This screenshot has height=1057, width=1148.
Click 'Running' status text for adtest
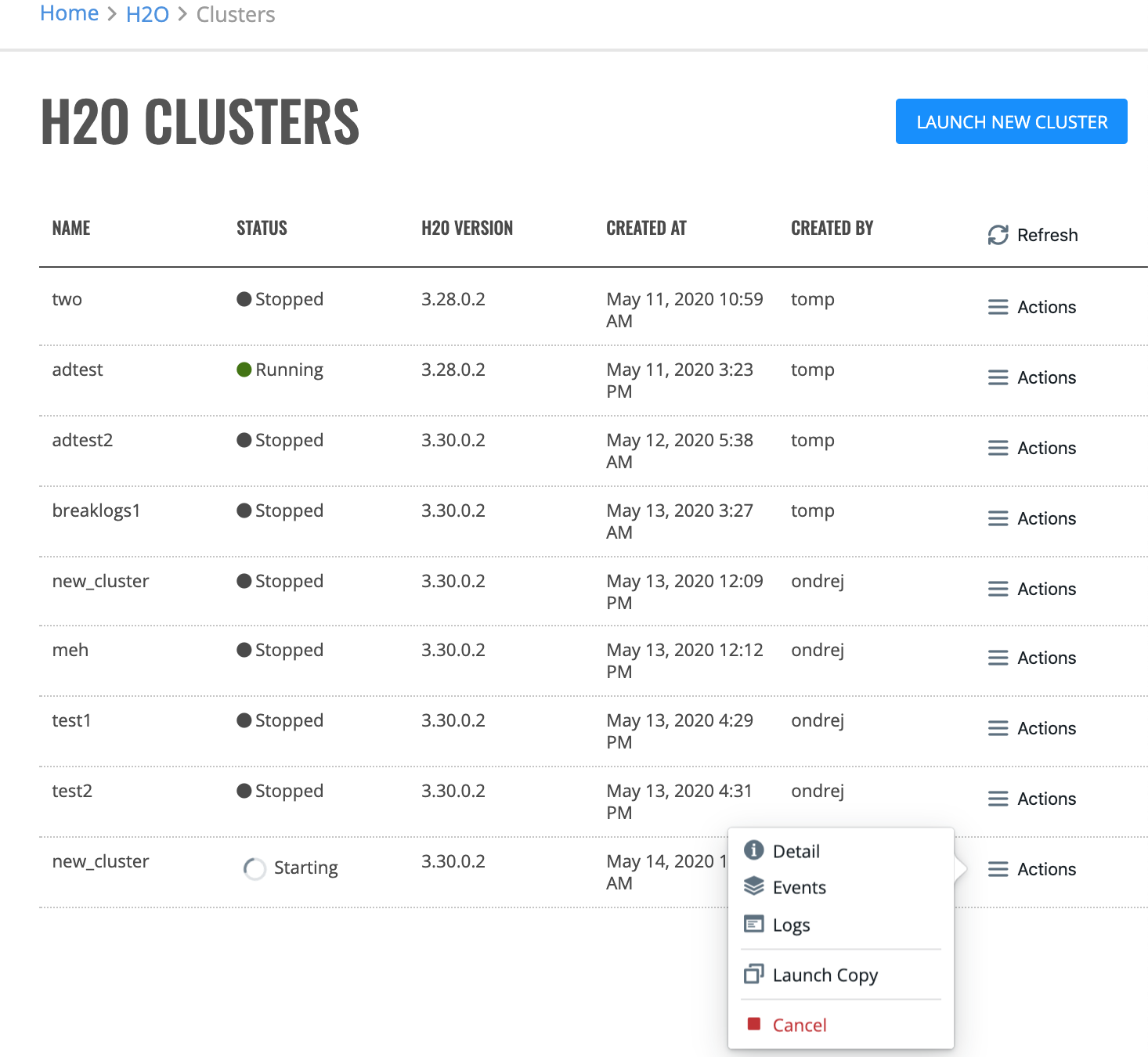pyautogui.click(x=289, y=370)
